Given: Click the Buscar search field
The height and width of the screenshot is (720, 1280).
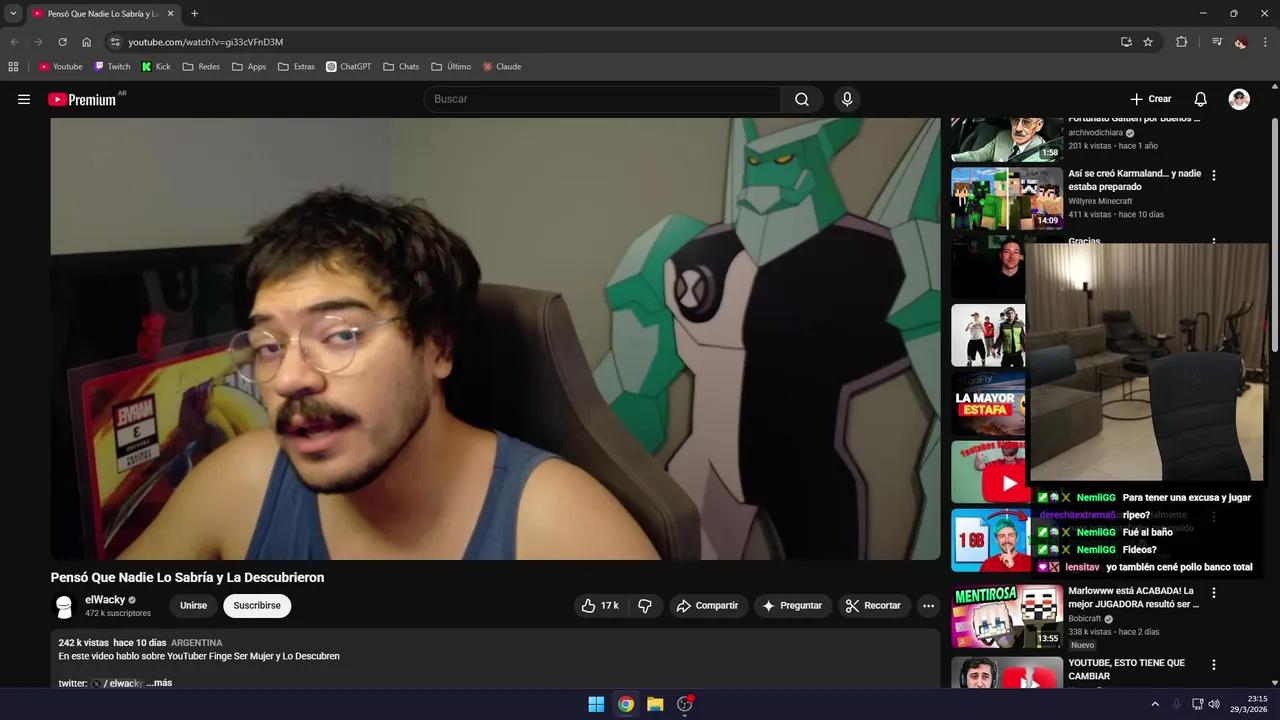Looking at the screenshot, I should (603, 99).
